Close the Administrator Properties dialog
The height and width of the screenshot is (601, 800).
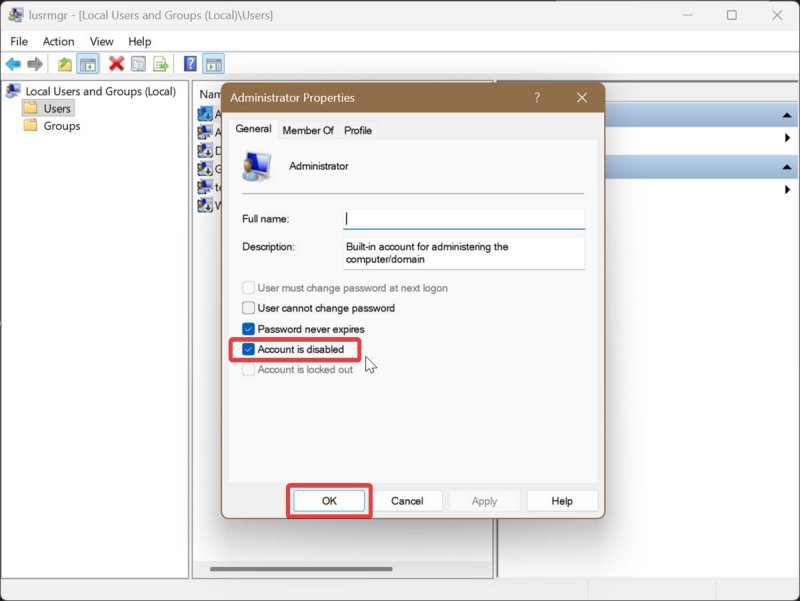tap(582, 97)
